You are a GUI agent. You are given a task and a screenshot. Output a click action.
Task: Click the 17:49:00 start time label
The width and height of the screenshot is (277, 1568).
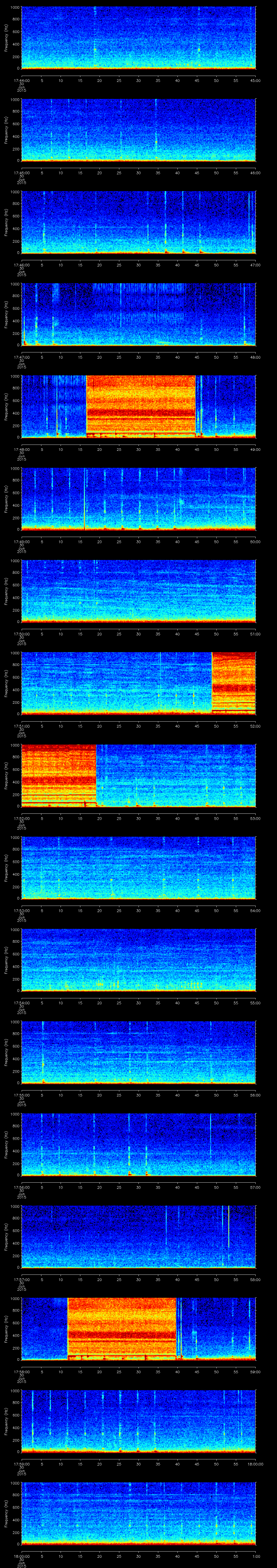(21, 542)
